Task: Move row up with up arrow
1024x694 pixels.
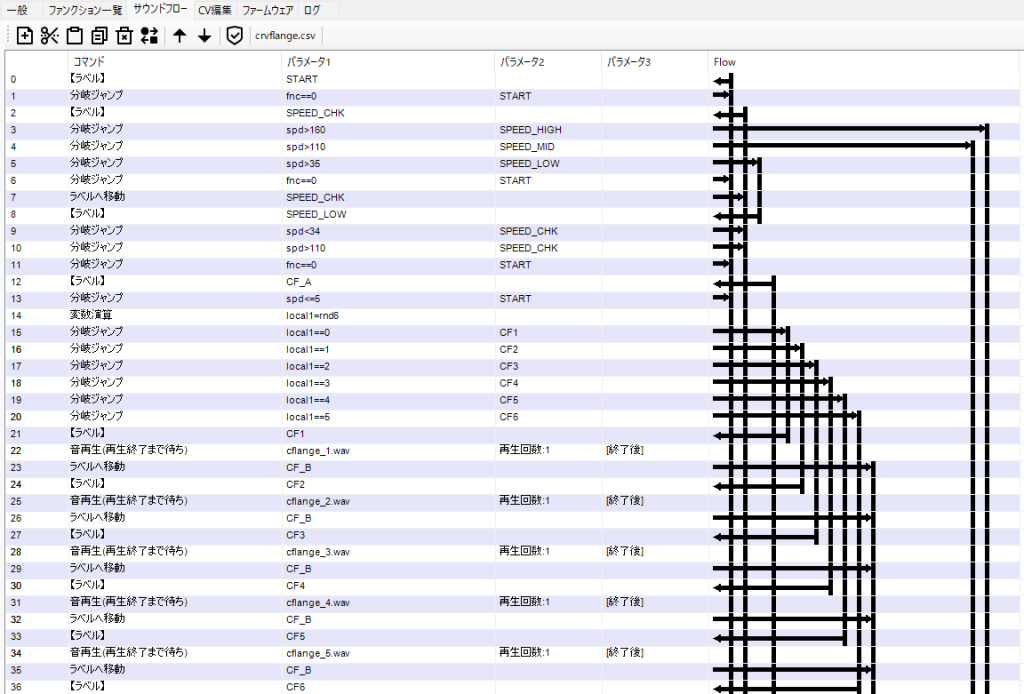Action: pyautogui.click(x=180, y=36)
